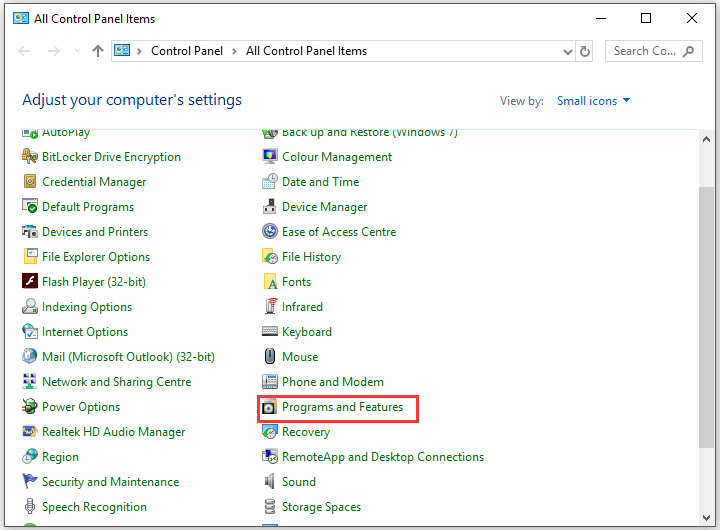
Task: Click the search magnifier icon
Action: [688, 51]
